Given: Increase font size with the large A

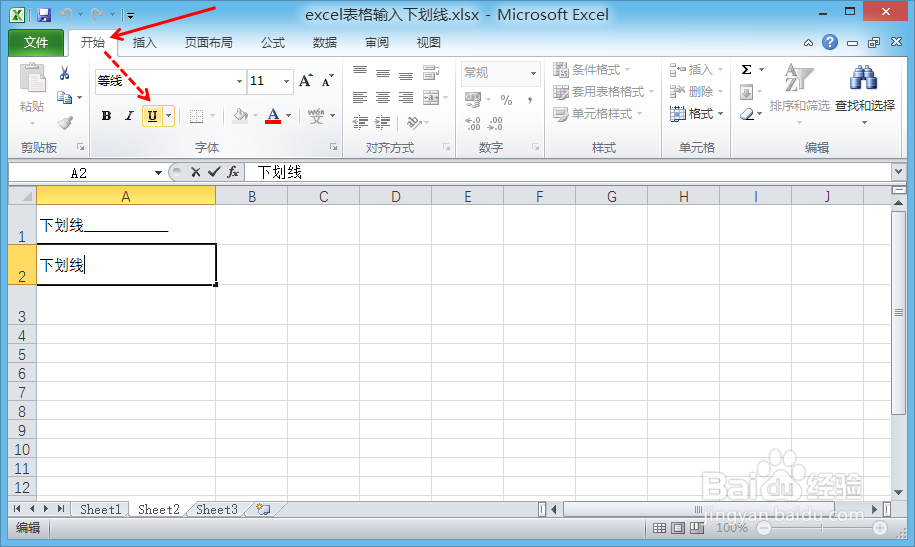Looking at the screenshot, I should pyautogui.click(x=306, y=81).
